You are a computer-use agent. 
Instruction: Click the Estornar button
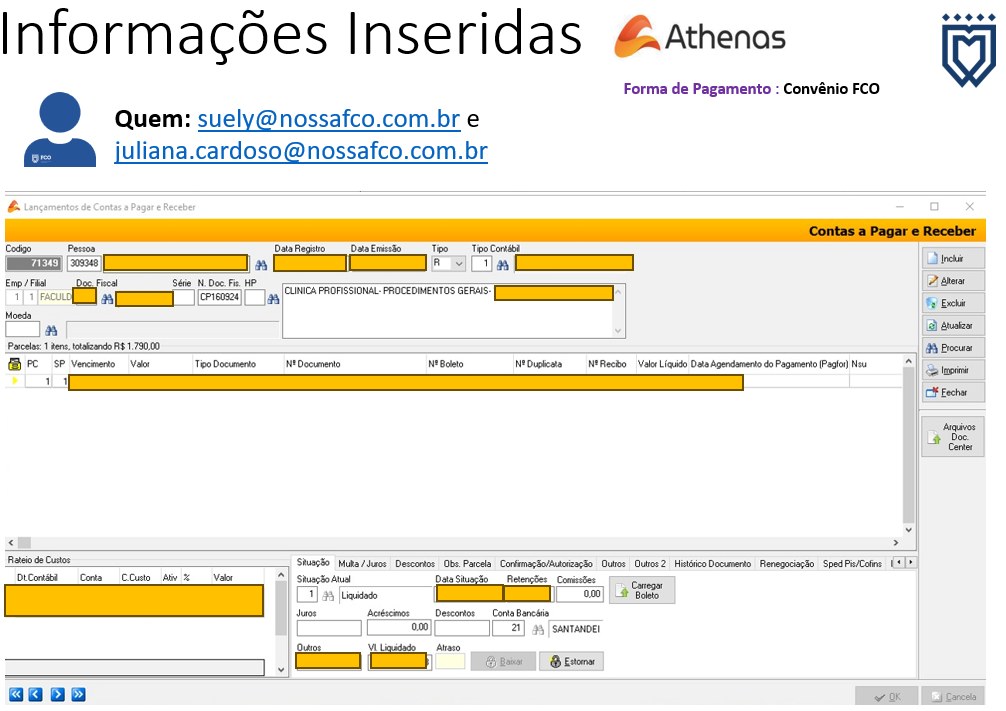[571, 662]
